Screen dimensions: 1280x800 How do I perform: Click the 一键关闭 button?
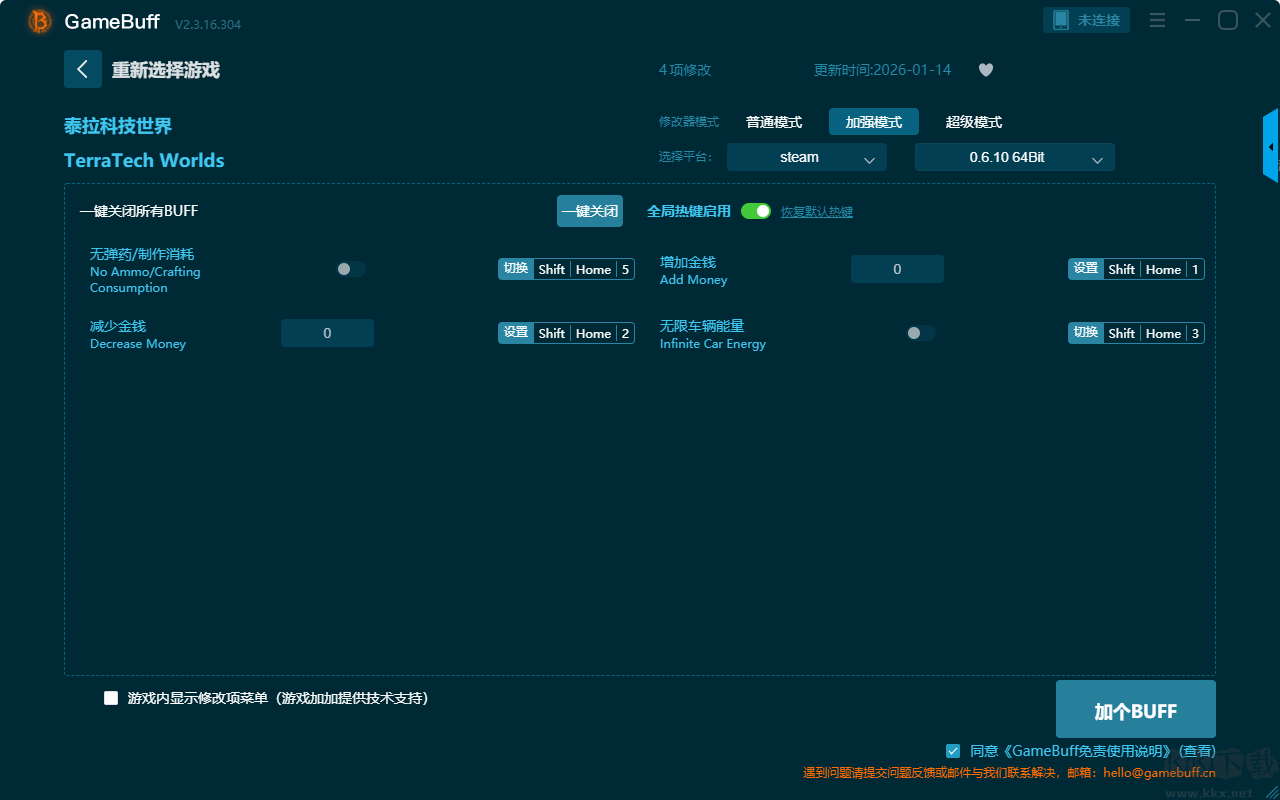[590, 211]
